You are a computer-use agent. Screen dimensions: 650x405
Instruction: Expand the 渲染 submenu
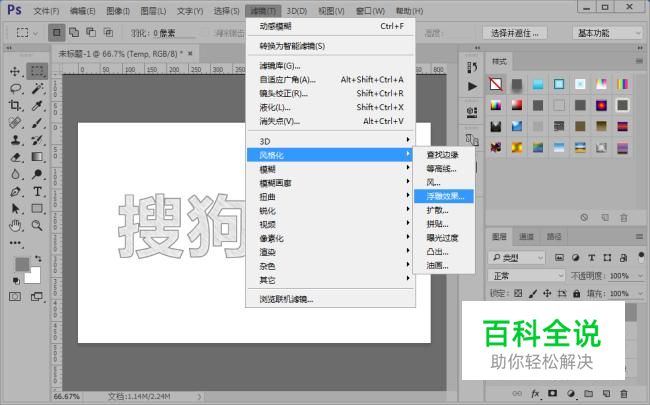coord(330,252)
